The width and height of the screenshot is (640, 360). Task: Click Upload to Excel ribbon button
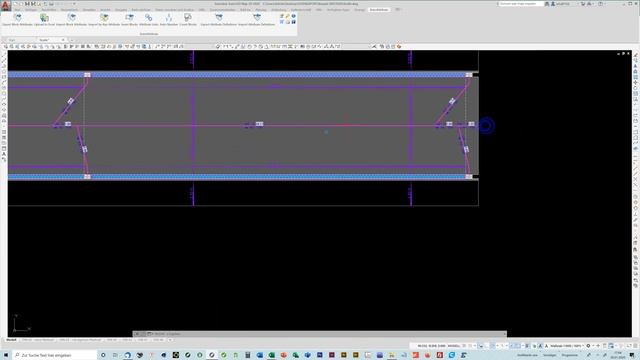click(x=44, y=20)
